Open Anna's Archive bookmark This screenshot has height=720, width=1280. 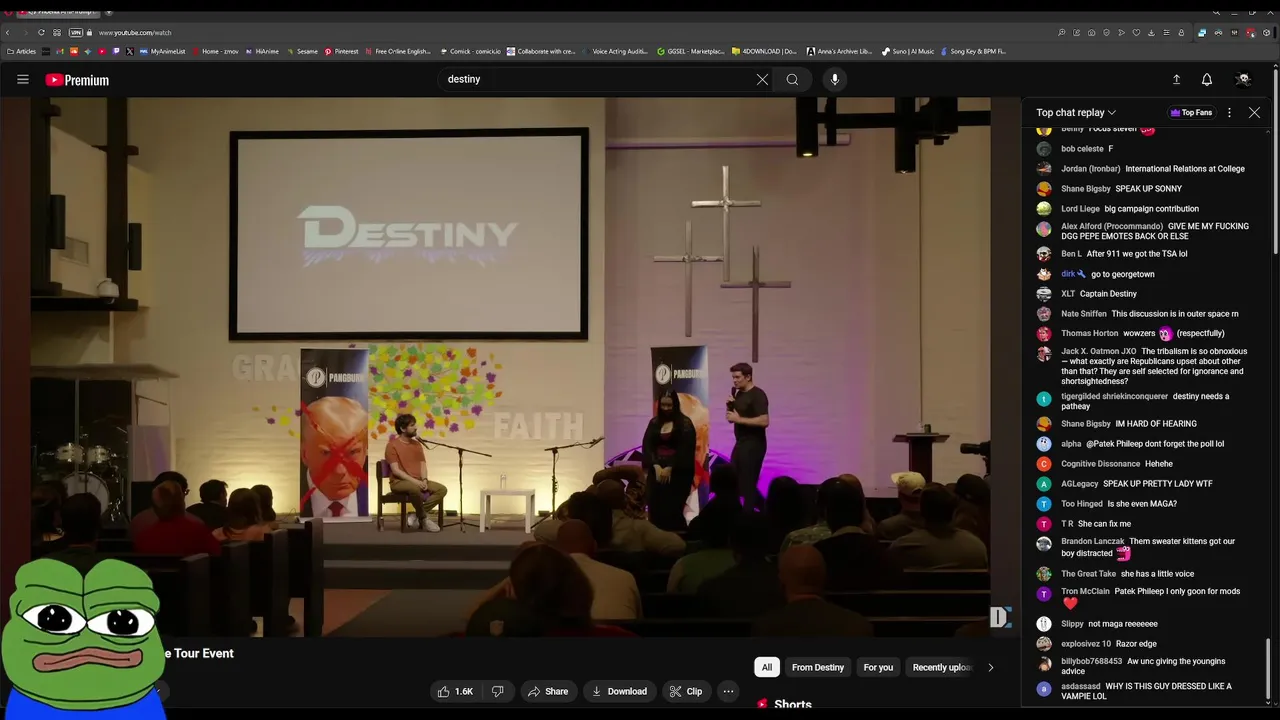coord(840,51)
